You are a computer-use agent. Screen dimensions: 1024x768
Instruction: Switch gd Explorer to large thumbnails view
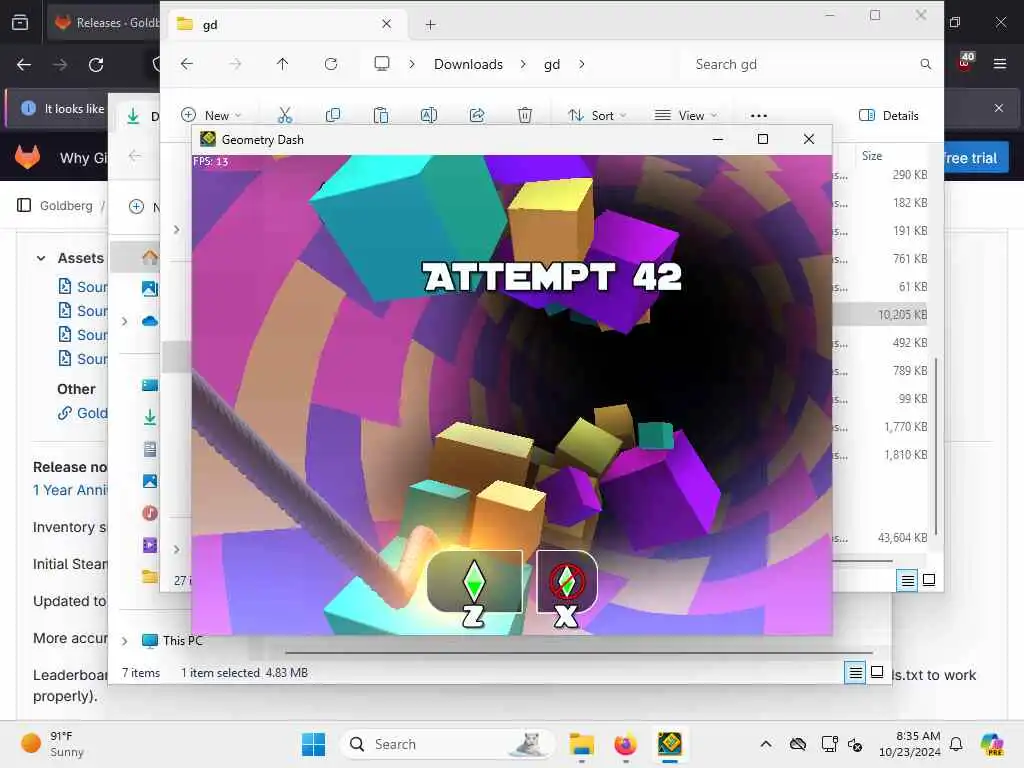click(929, 580)
